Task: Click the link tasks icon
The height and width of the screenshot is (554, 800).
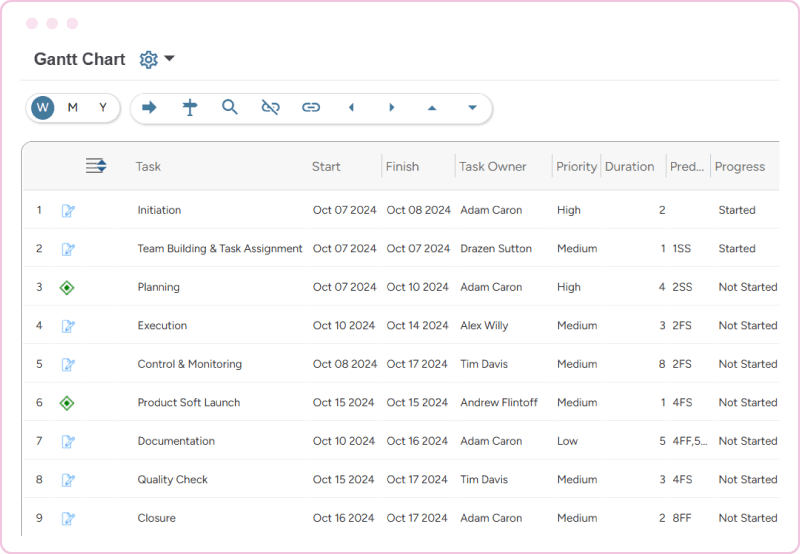Action: (311, 108)
